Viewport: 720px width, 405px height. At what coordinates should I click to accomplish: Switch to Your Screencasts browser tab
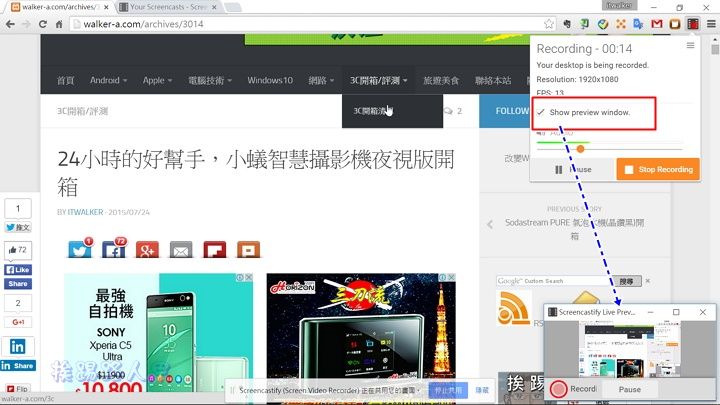168,7
